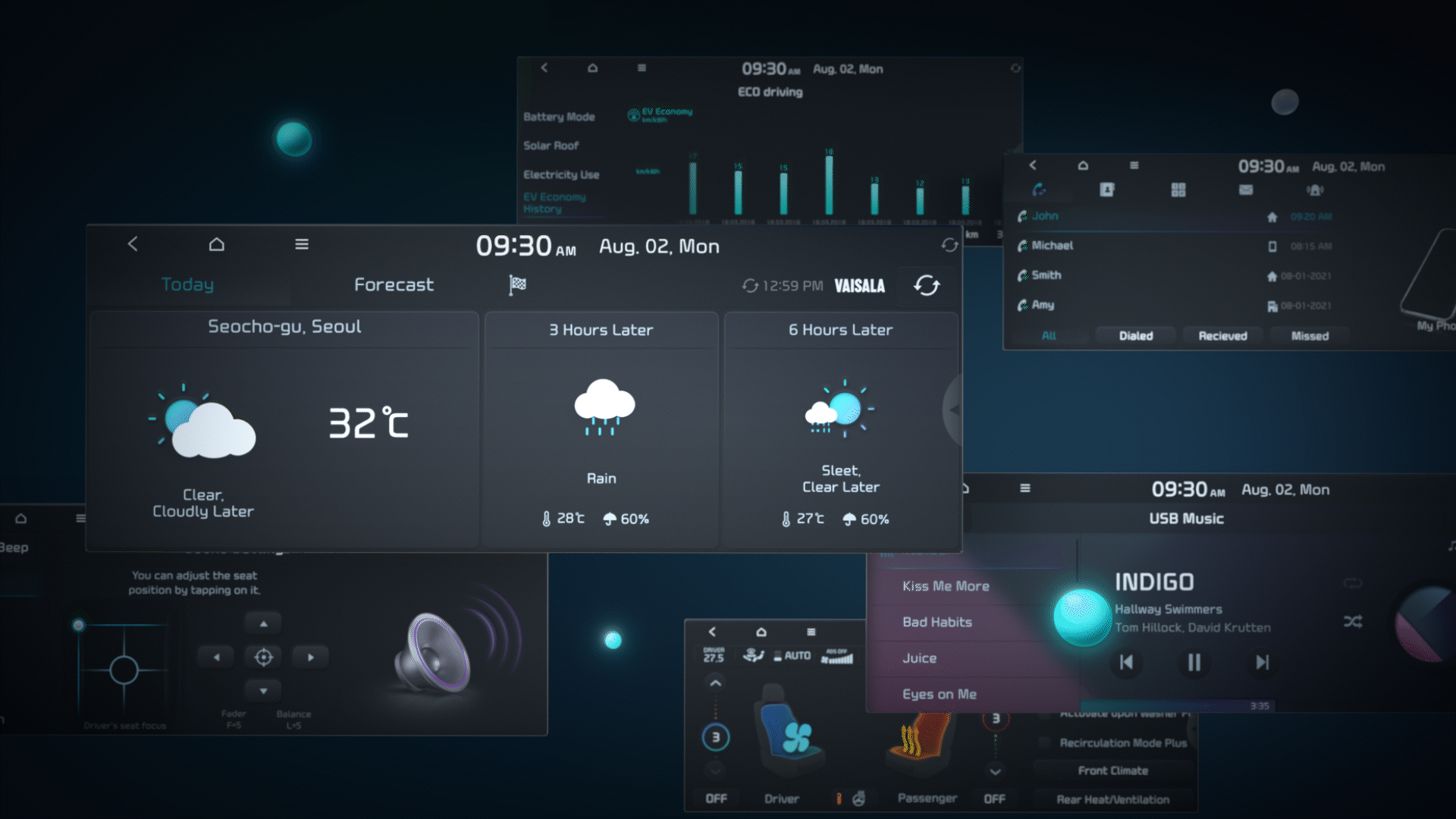Viewport: 1456px width, 819px height.
Task: Toggle passenger seat OFF button
Action: [x=994, y=799]
